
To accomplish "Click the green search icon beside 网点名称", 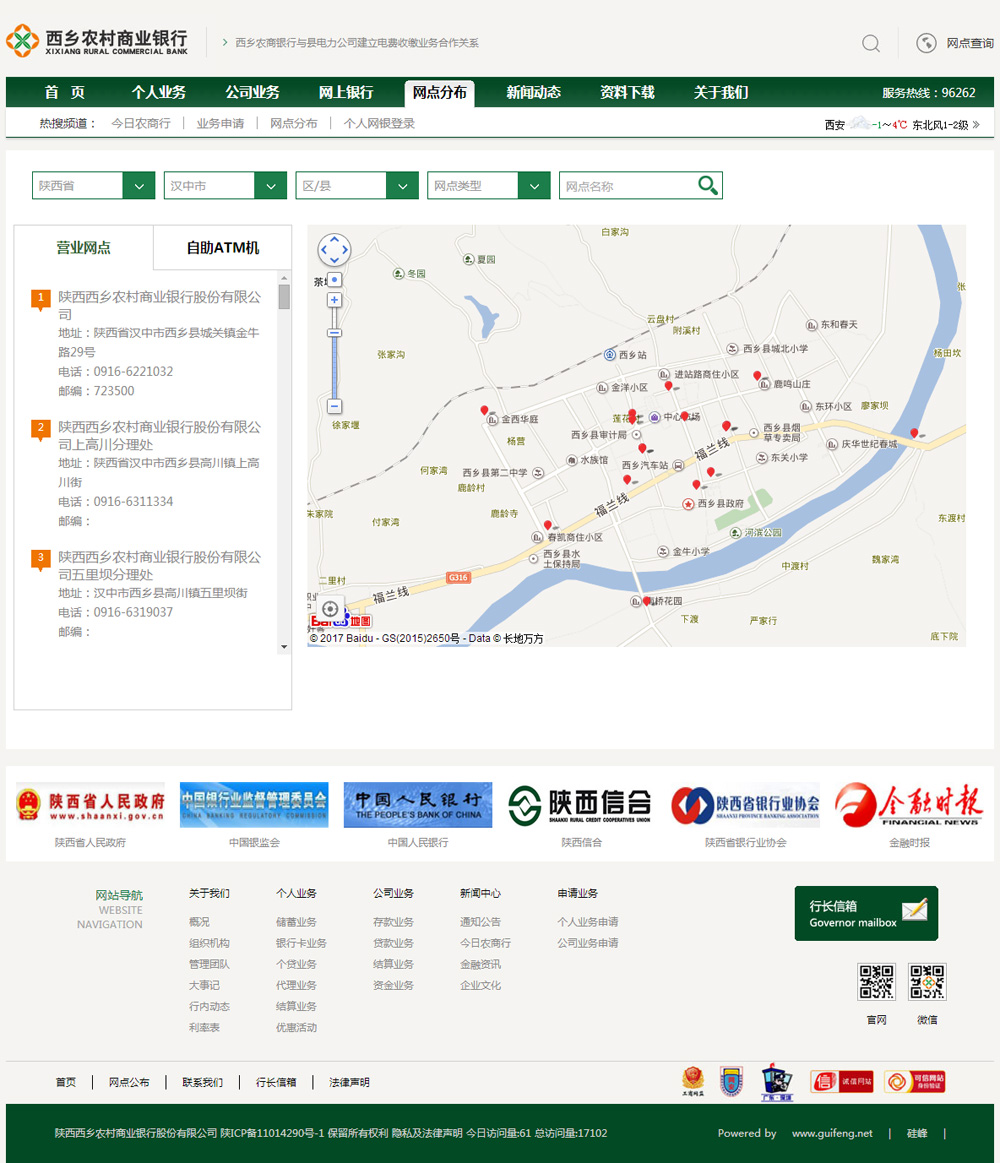I will pyautogui.click(x=708, y=185).
